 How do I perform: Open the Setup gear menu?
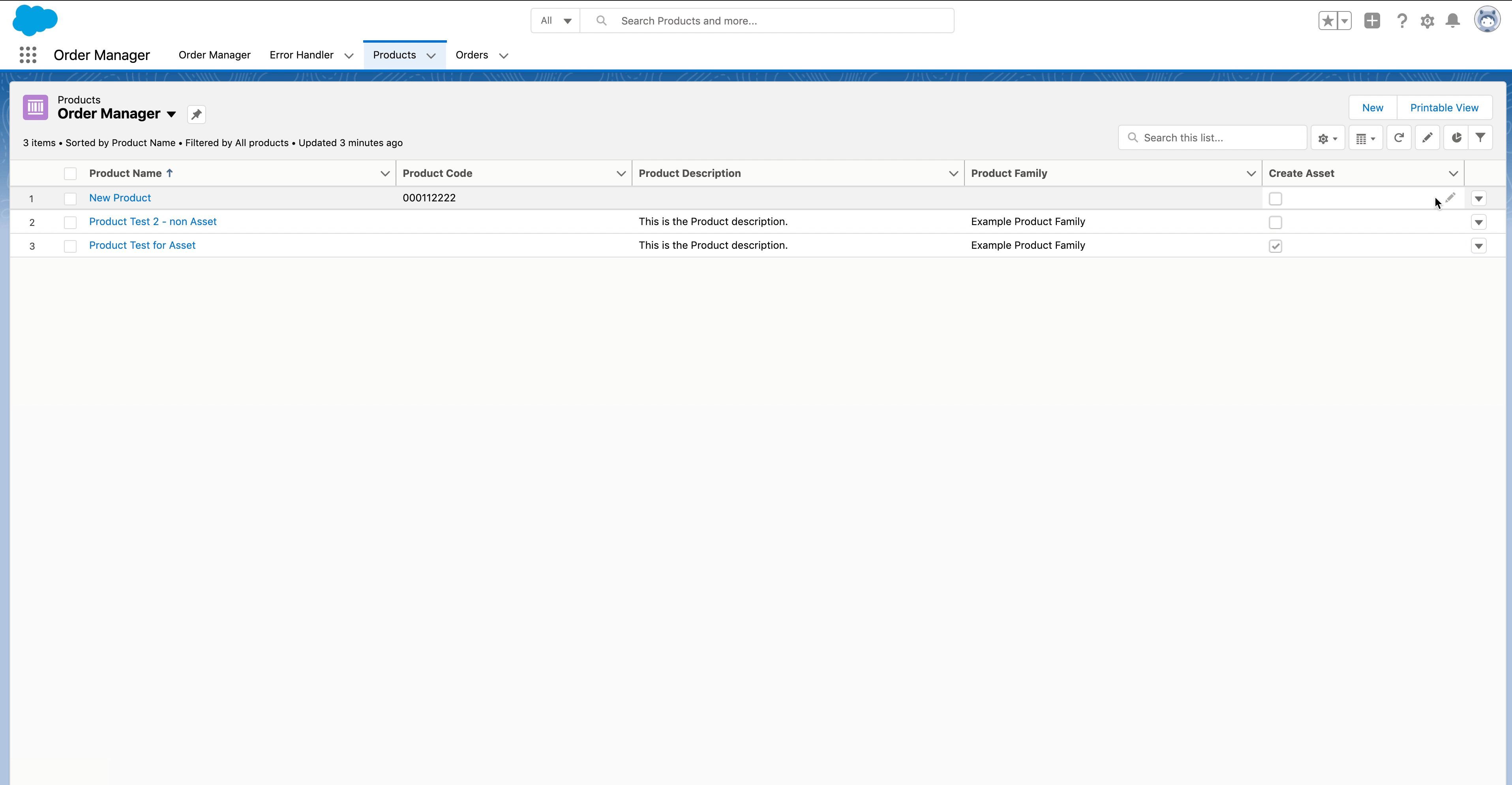click(1427, 21)
